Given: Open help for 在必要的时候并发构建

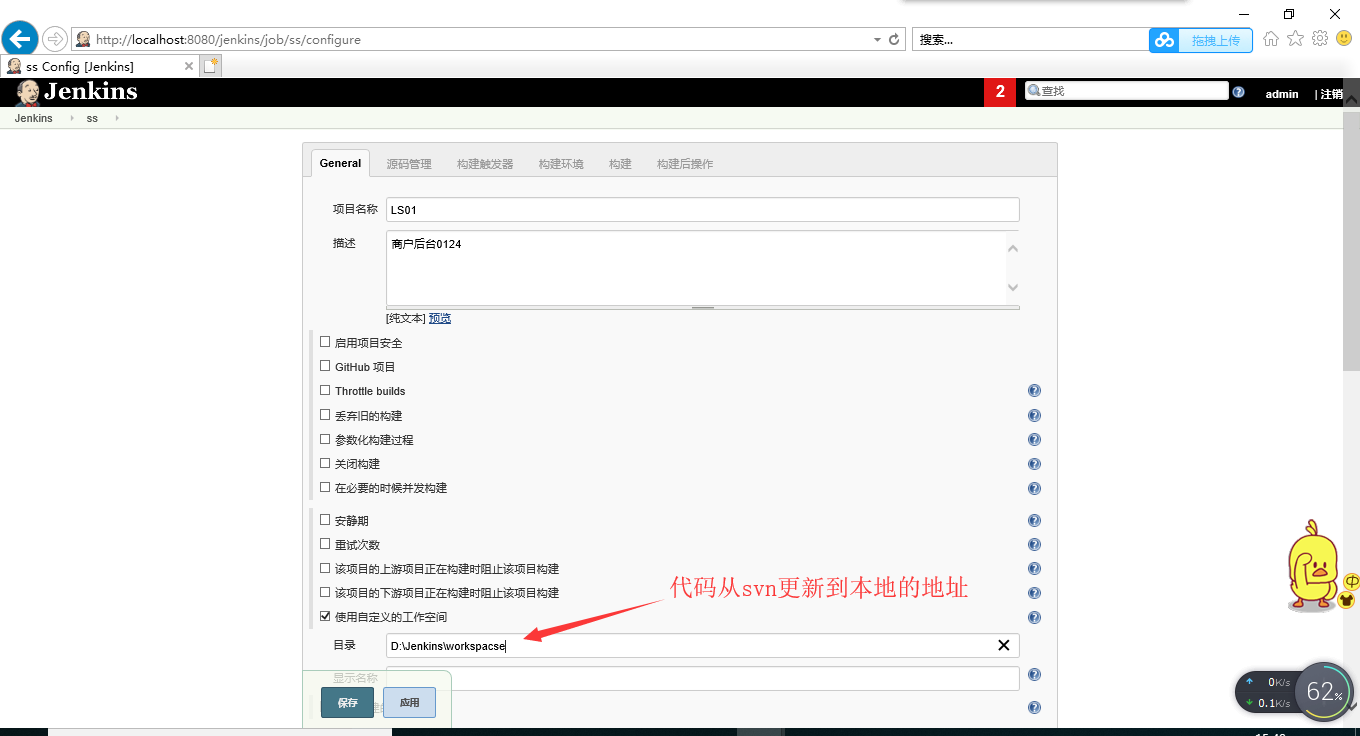Looking at the screenshot, I should [1034, 488].
